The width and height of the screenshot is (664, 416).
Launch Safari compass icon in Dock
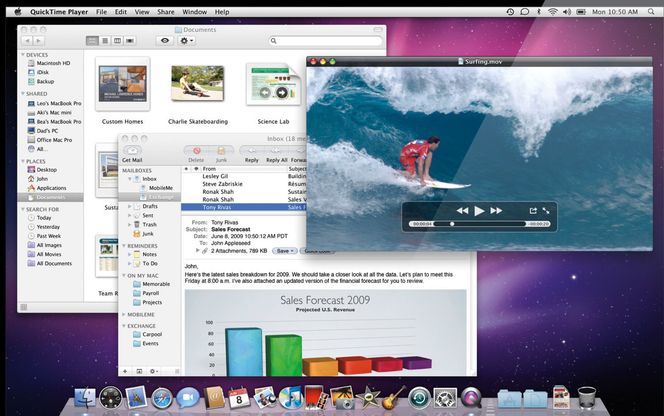pos(162,398)
